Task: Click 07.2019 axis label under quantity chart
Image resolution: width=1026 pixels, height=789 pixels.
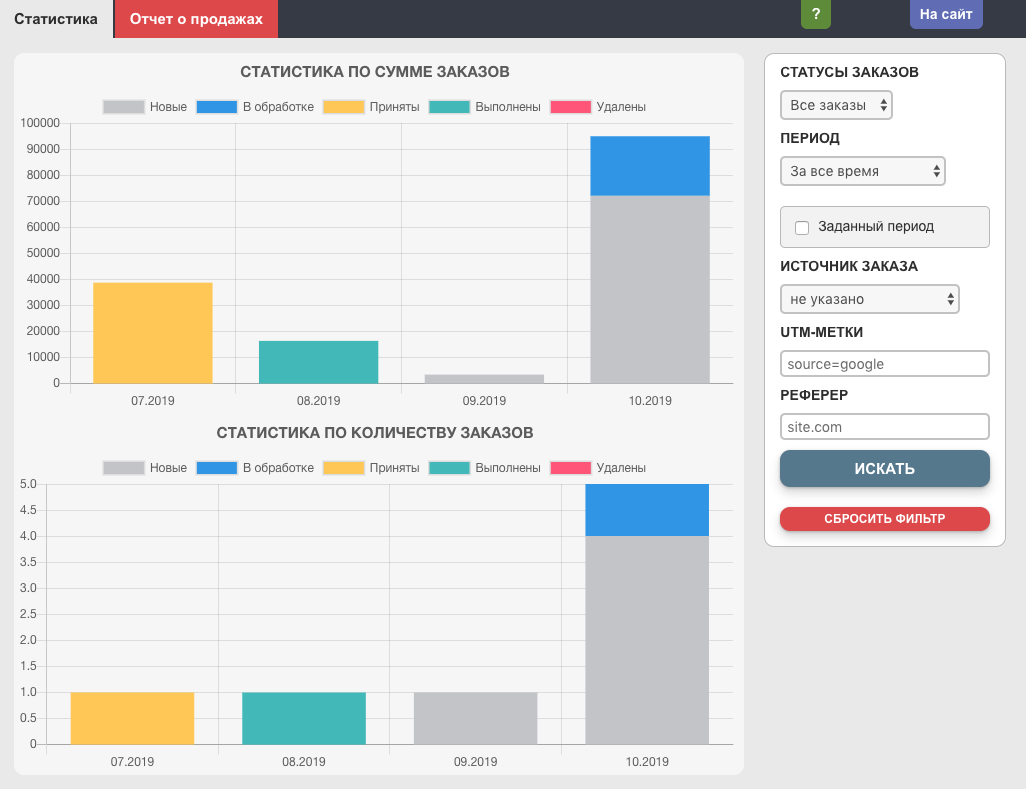Action: [x=132, y=762]
